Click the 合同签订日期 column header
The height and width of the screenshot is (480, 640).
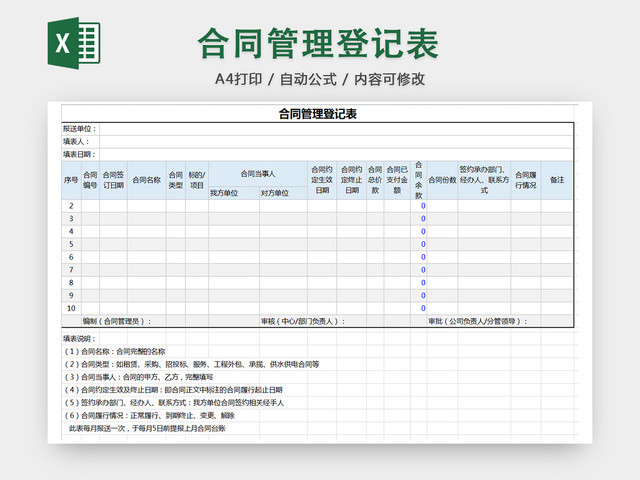coord(113,180)
